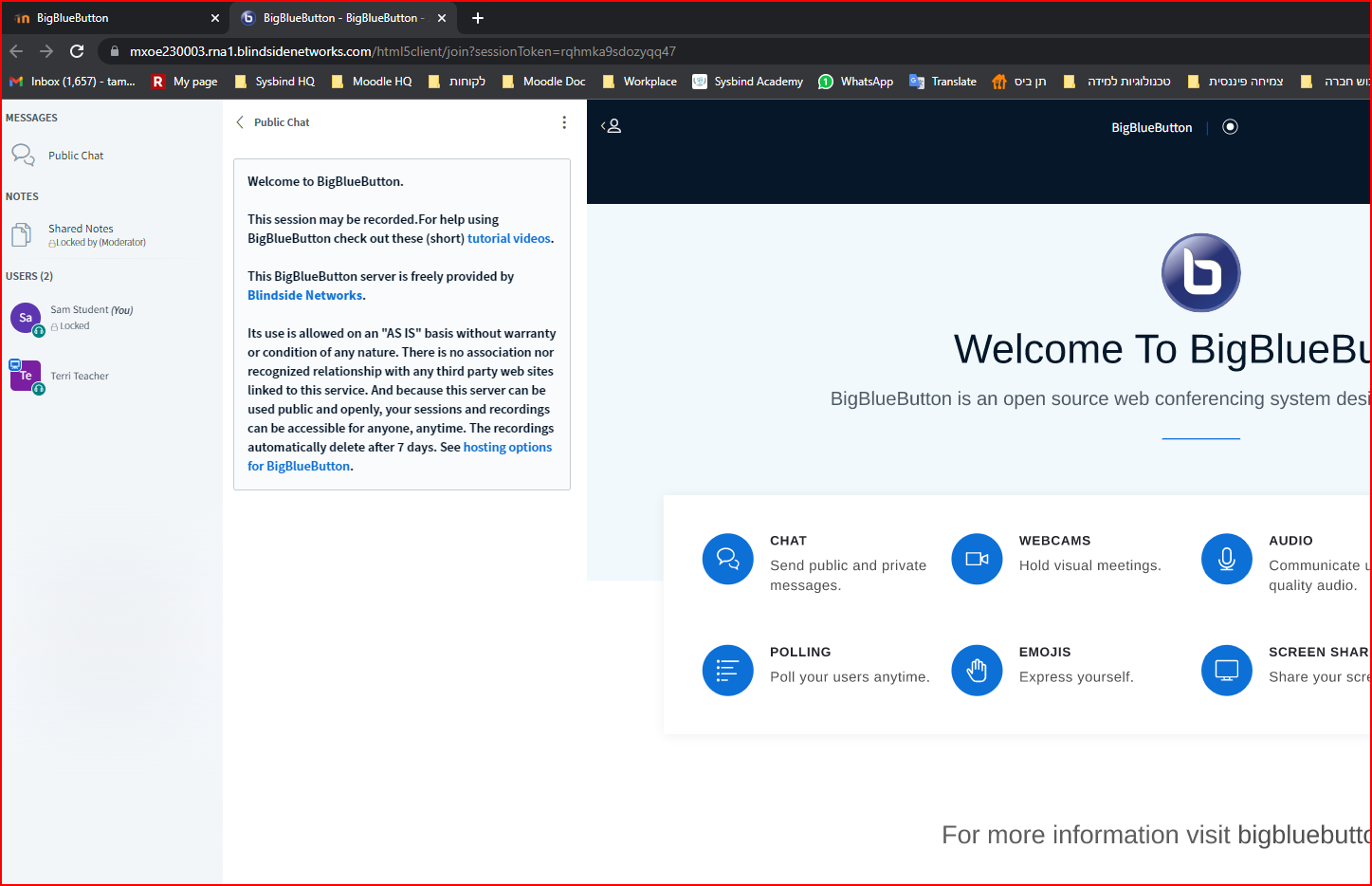
Task: Collapse chat using back chevron
Action: [240, 122]
